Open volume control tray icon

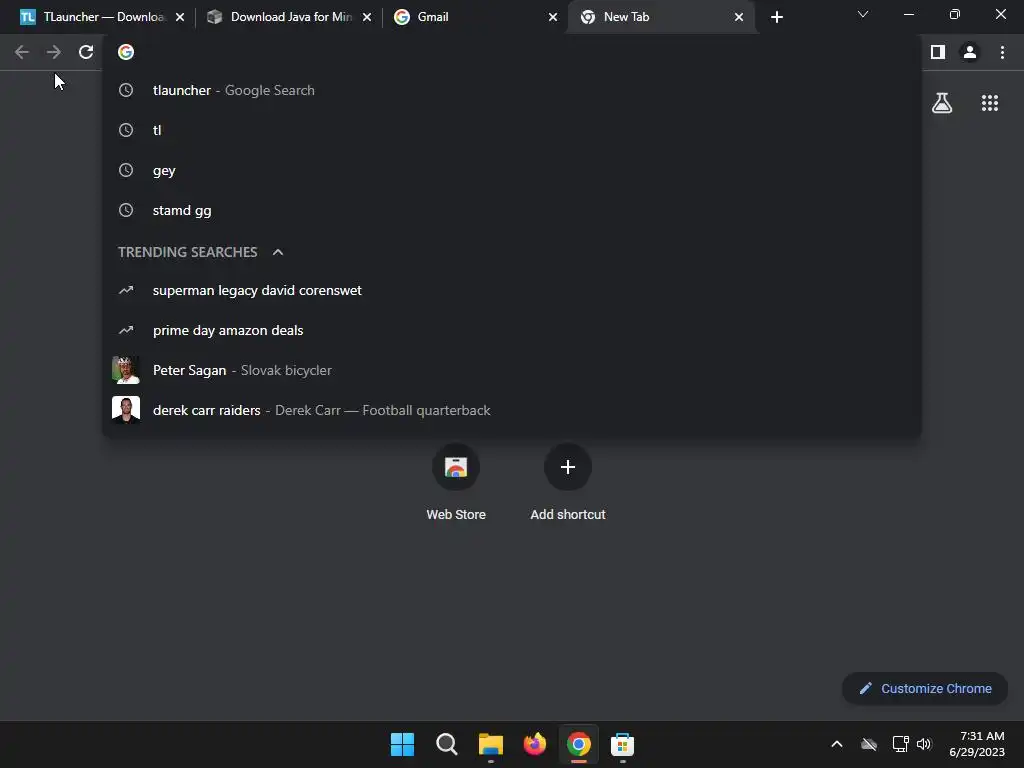point(924,744)
